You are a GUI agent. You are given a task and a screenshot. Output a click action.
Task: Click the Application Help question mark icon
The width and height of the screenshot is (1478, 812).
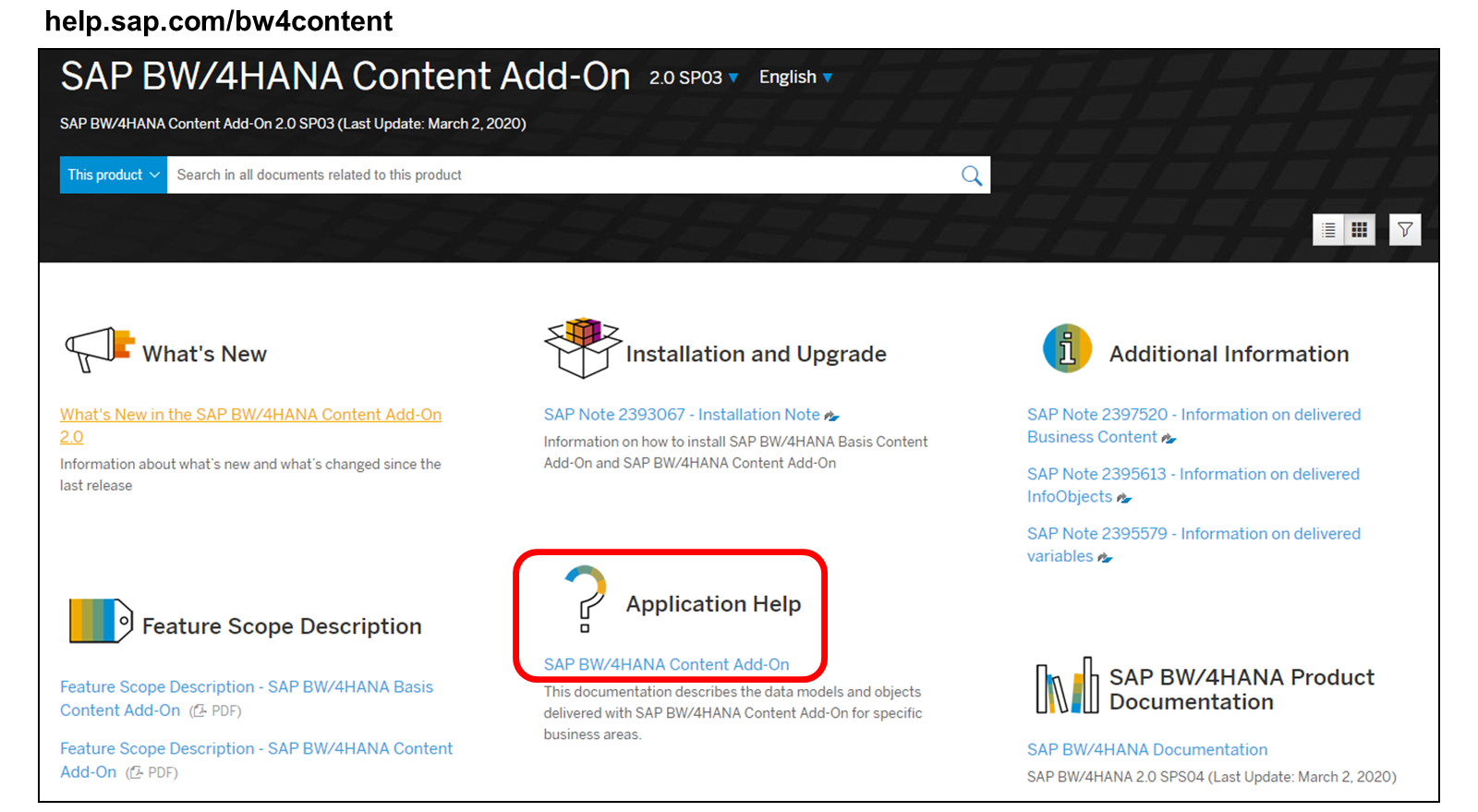(x=586, y=599)
